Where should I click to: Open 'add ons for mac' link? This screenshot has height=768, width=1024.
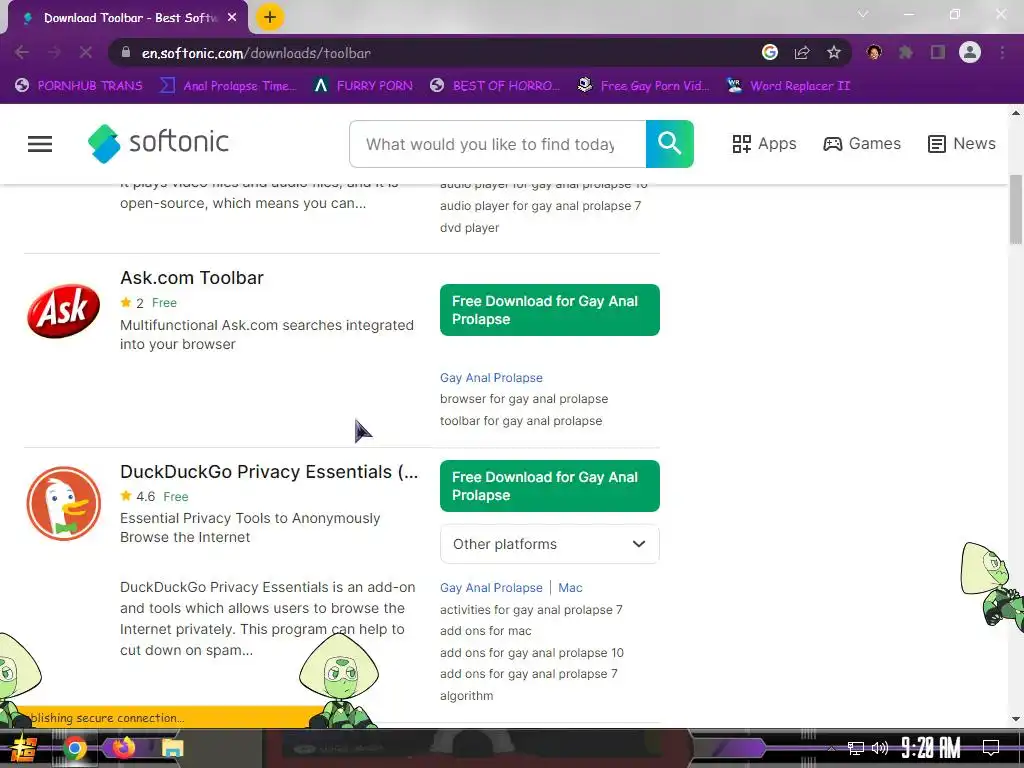click(x=486, y=631)
